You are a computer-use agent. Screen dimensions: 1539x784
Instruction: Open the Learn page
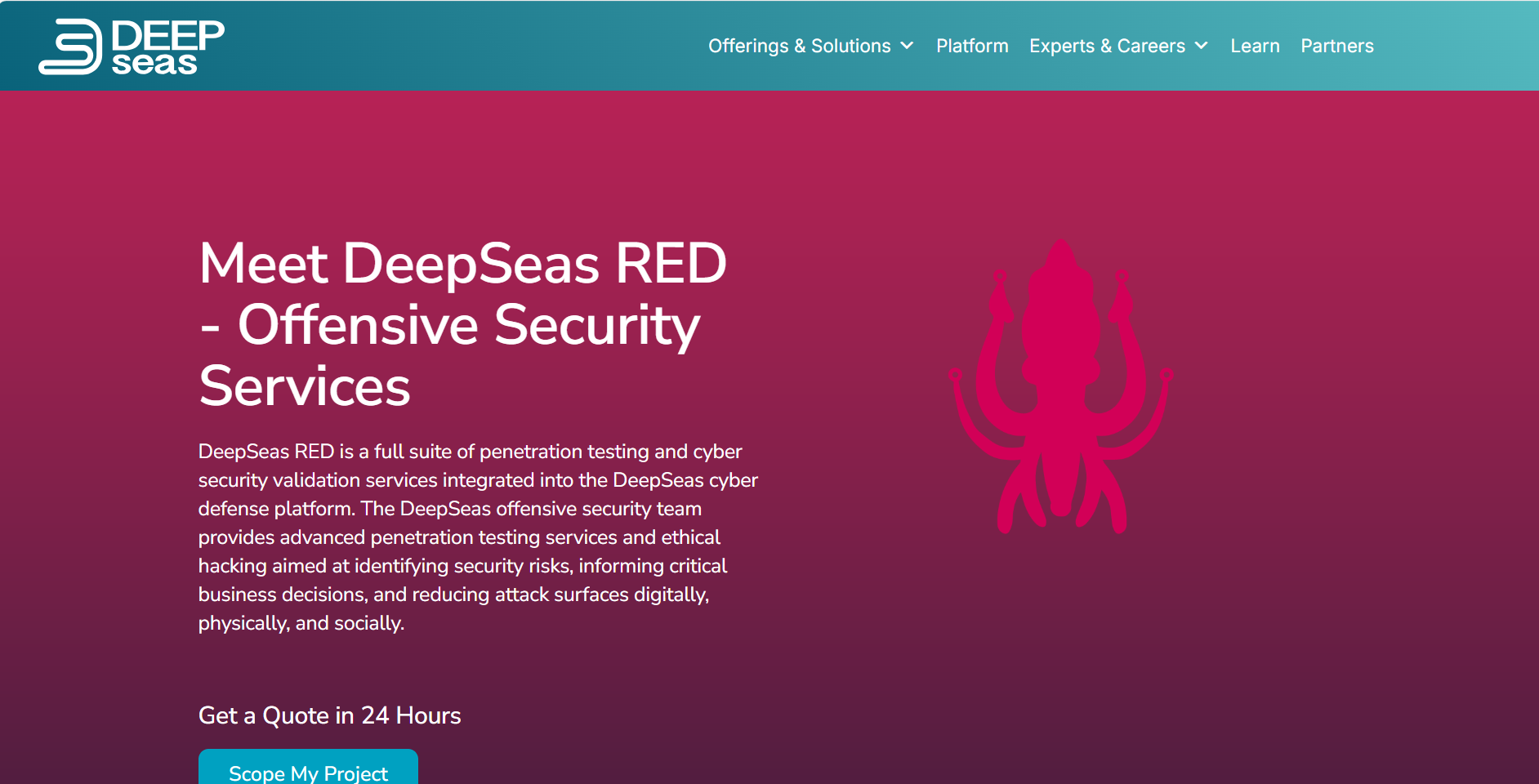[1255, 46]
